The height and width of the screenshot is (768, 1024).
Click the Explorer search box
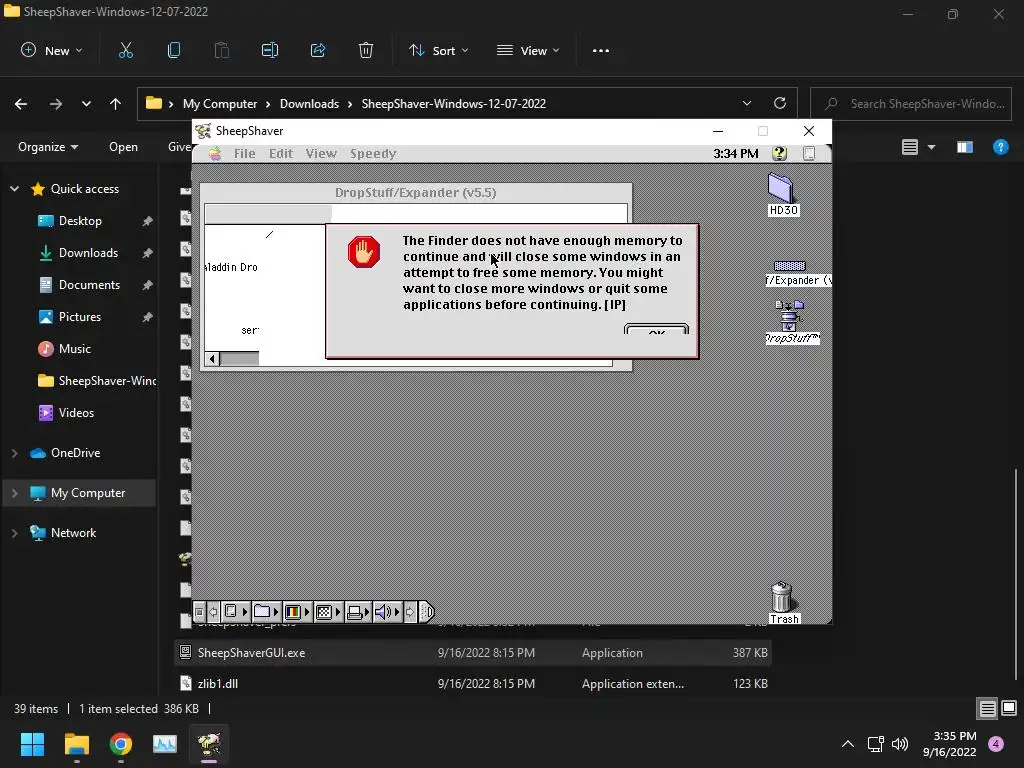911,103
